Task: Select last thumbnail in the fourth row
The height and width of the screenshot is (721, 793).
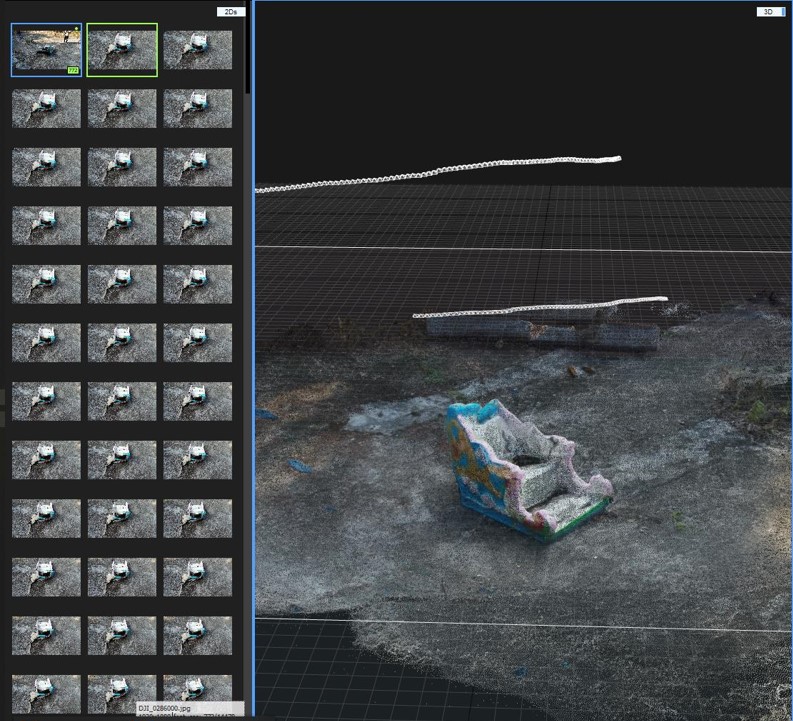Action: (x=198, y=226)
